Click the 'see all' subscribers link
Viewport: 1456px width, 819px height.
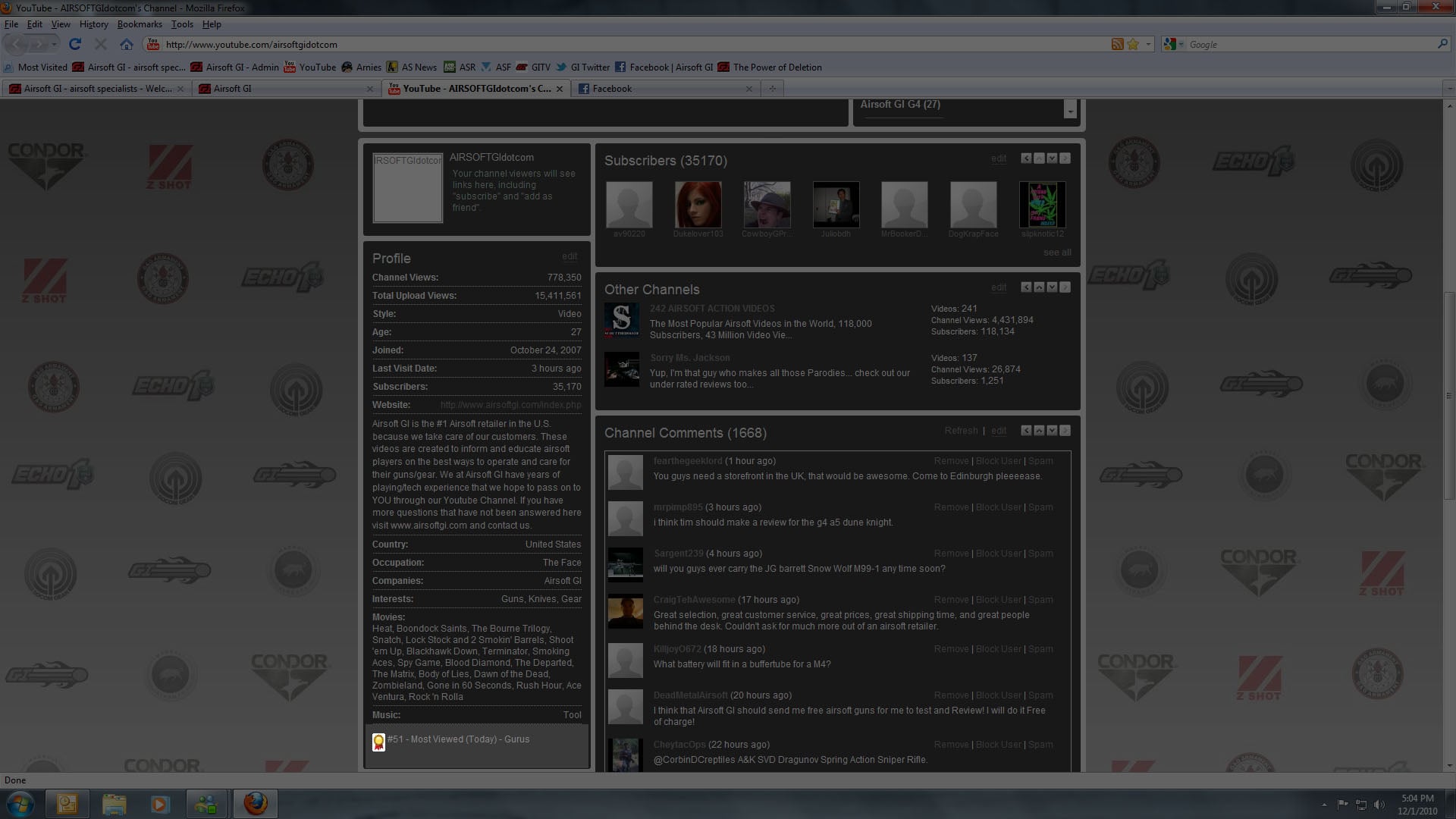click(x=1057, y=253)
